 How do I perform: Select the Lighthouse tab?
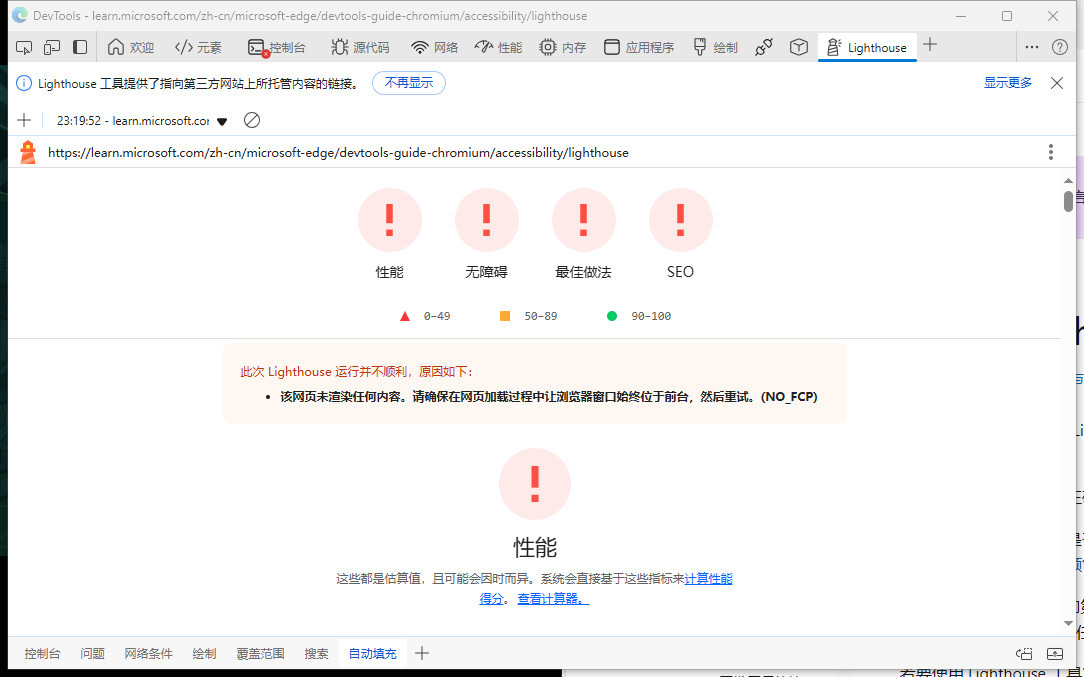pos(867,47)
